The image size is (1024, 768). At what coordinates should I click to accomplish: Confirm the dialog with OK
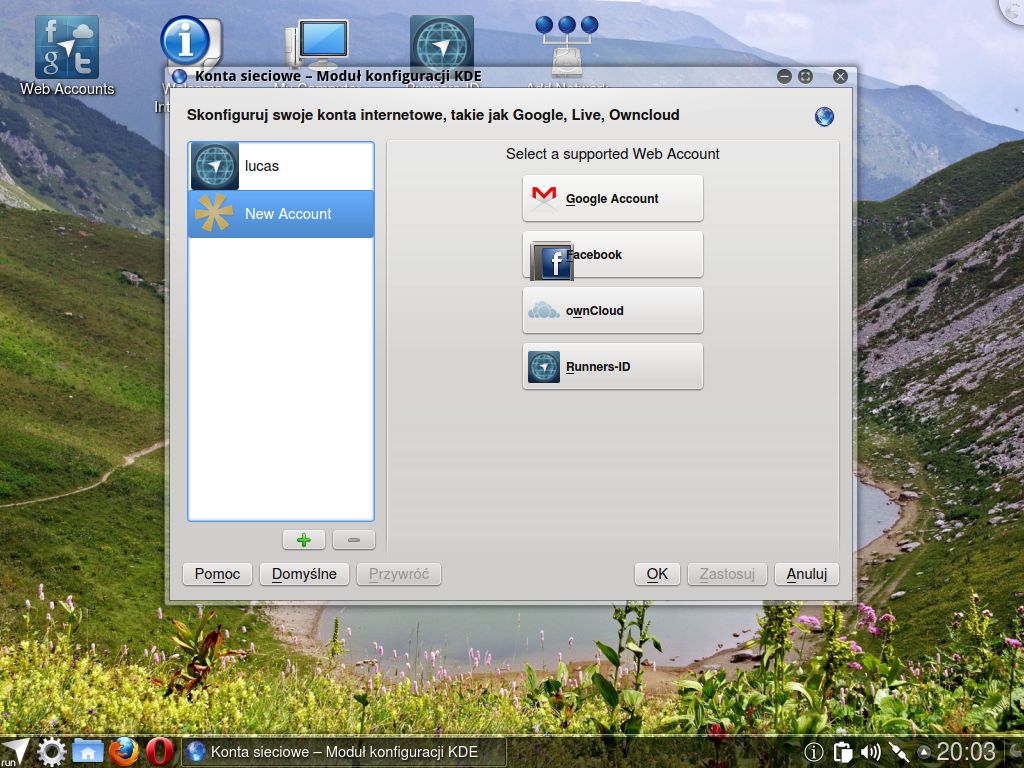click(x=657, y=574)
